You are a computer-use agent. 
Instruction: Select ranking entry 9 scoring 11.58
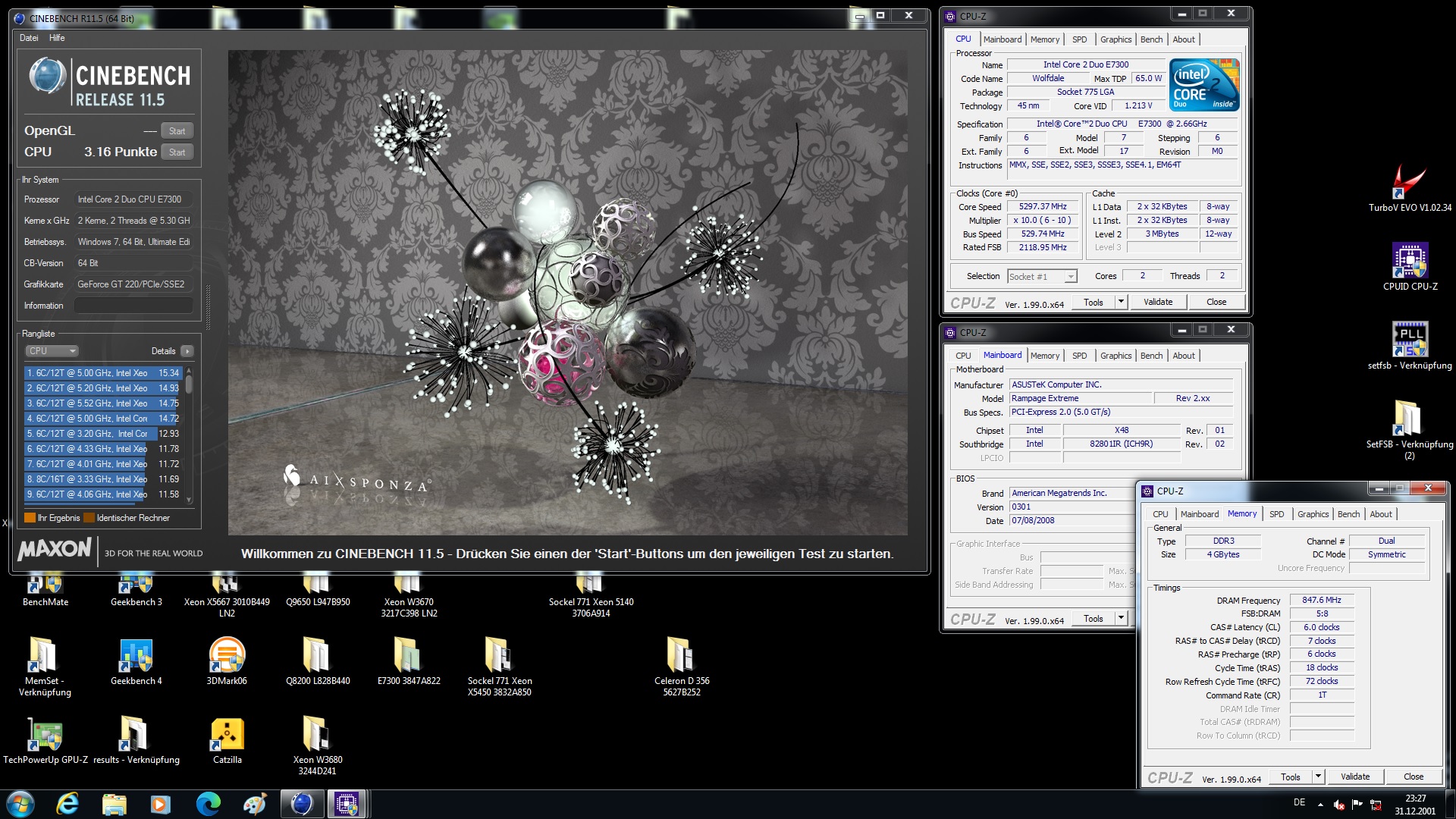[103, 494]
